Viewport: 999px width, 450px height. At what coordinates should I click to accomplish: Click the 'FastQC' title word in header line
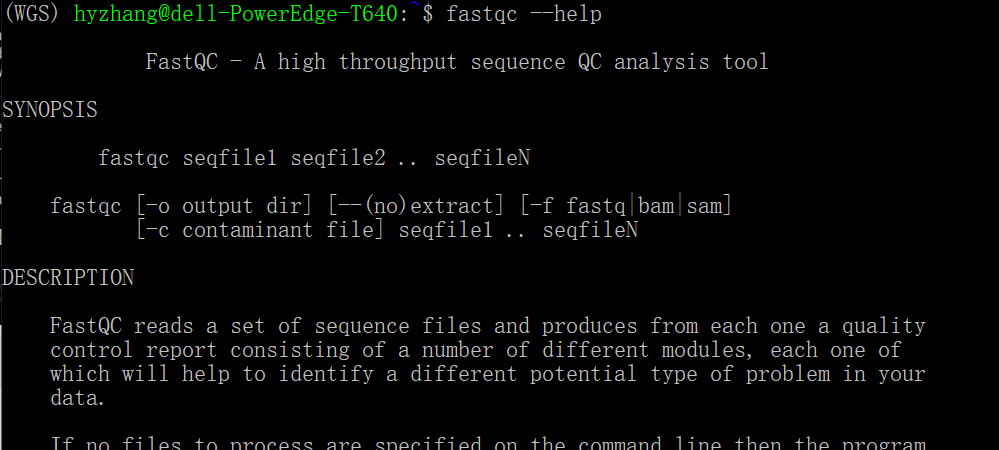coord(182,62)
